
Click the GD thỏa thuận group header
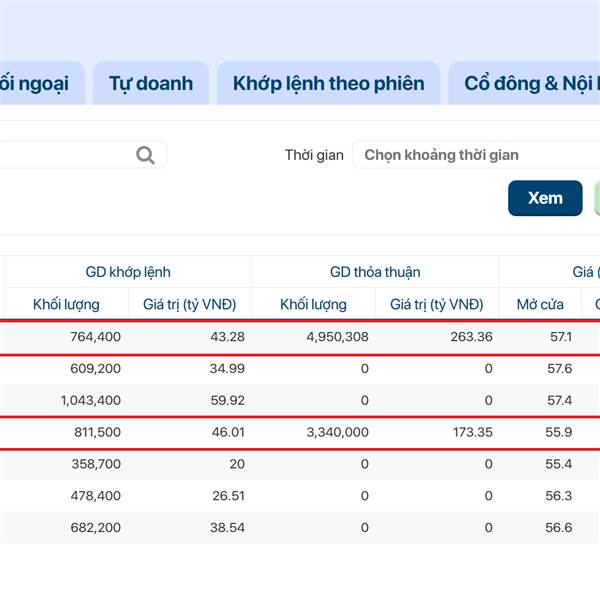[x=375, y=272]
